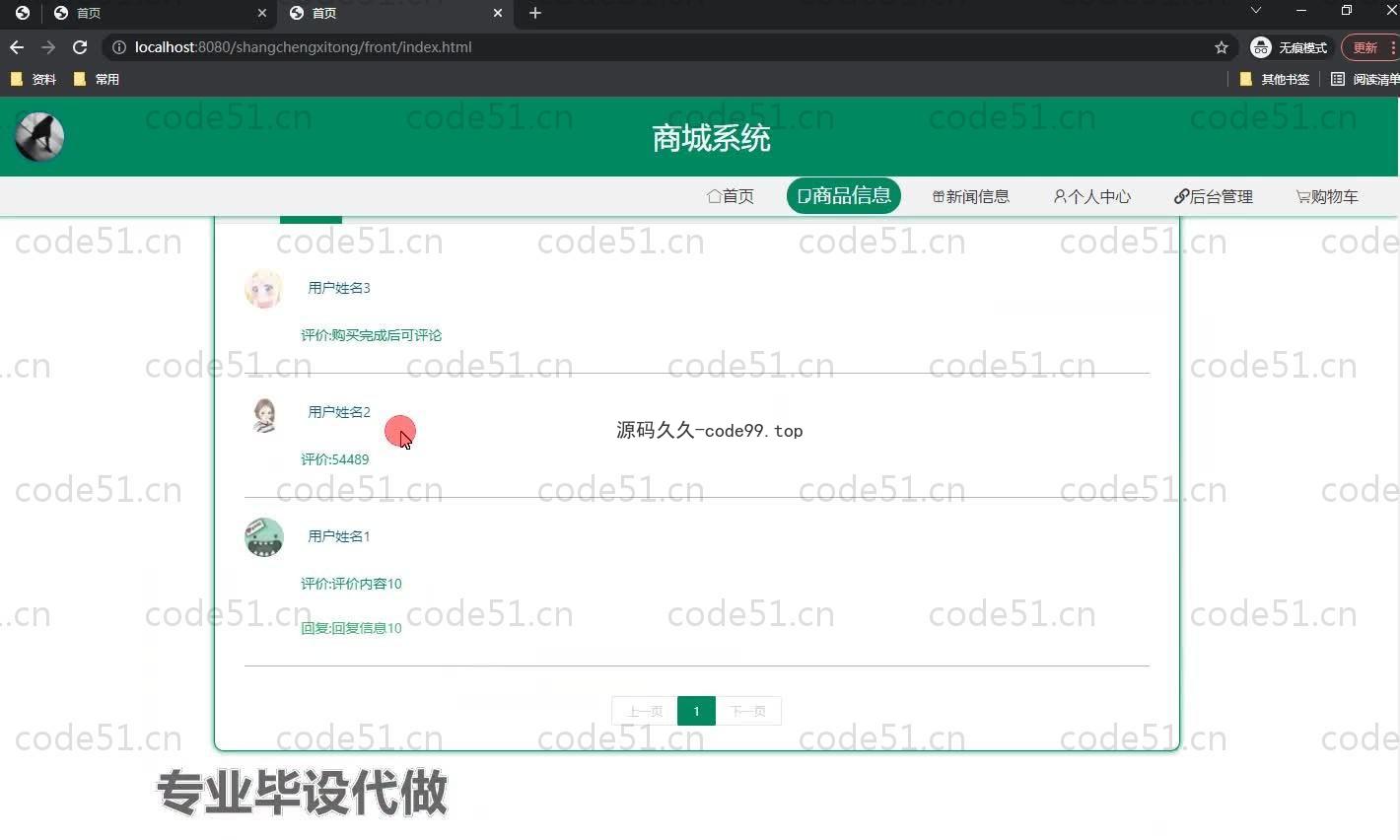
Task: Close the first 首页 browser tab
Action: pyautogui.click(x=261, y=13)
